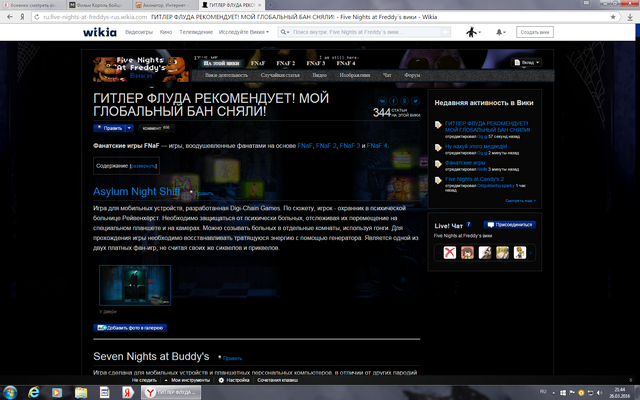Open file explorer from taskbar

pos(81,393)
